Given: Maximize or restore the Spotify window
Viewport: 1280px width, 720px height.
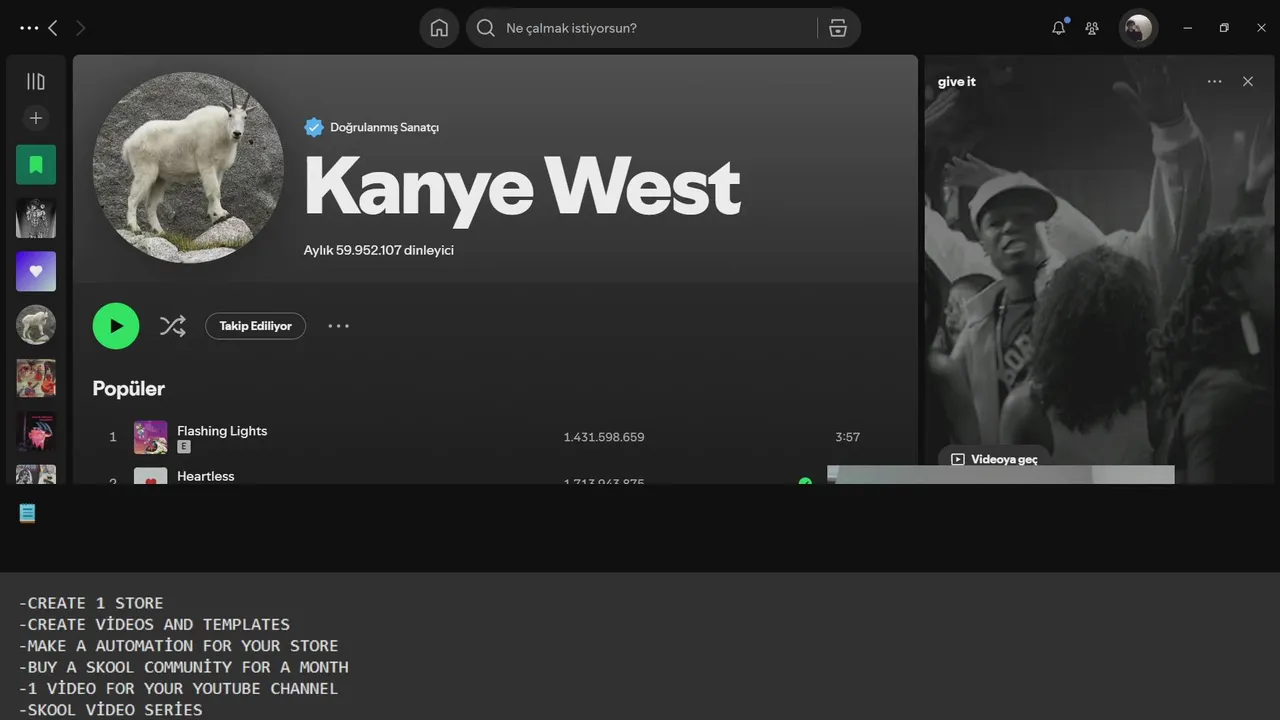Looking at the screenshot, I should (x=1224, y=28).
